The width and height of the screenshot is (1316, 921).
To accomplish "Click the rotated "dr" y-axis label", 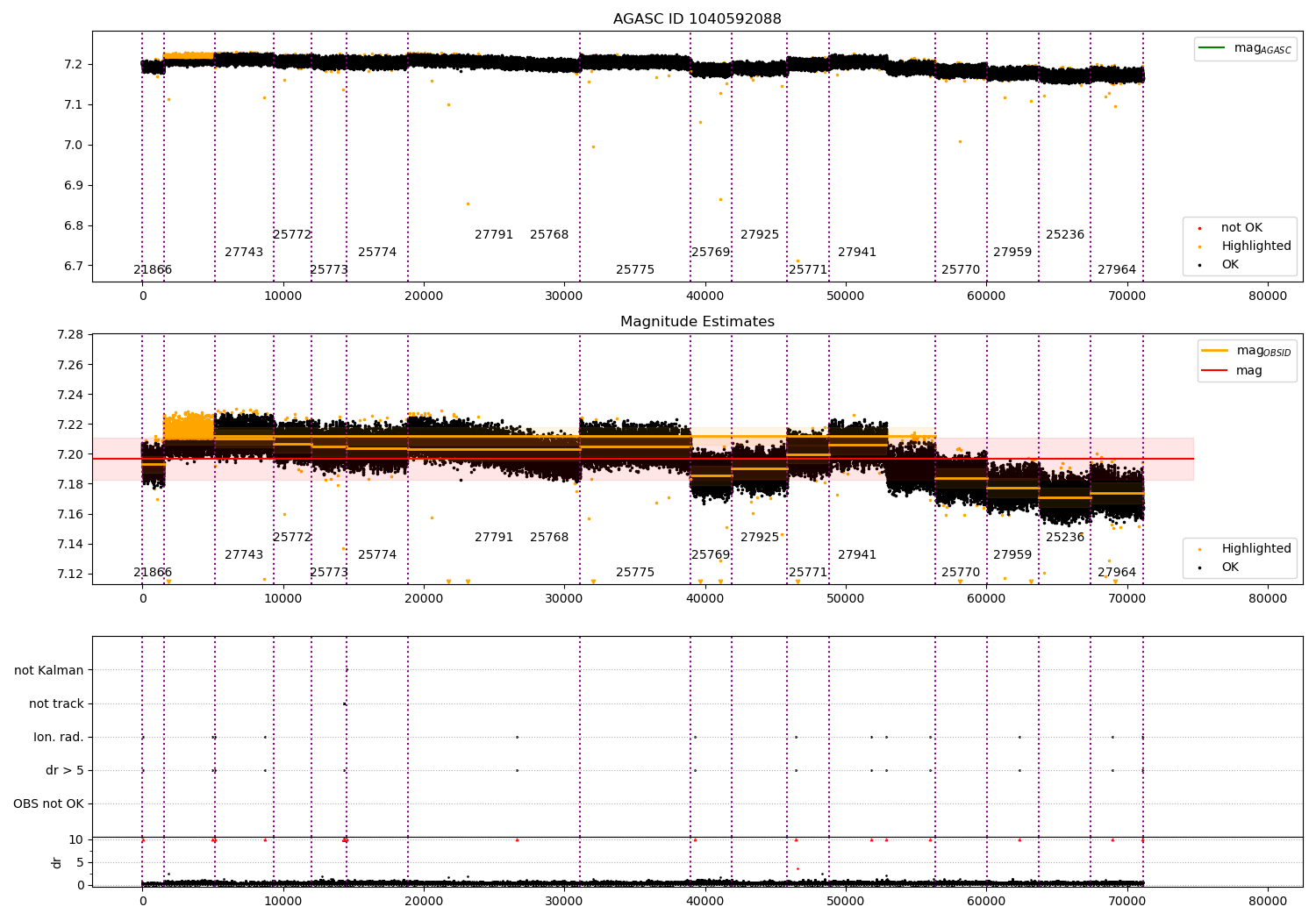I will point(57,862).
